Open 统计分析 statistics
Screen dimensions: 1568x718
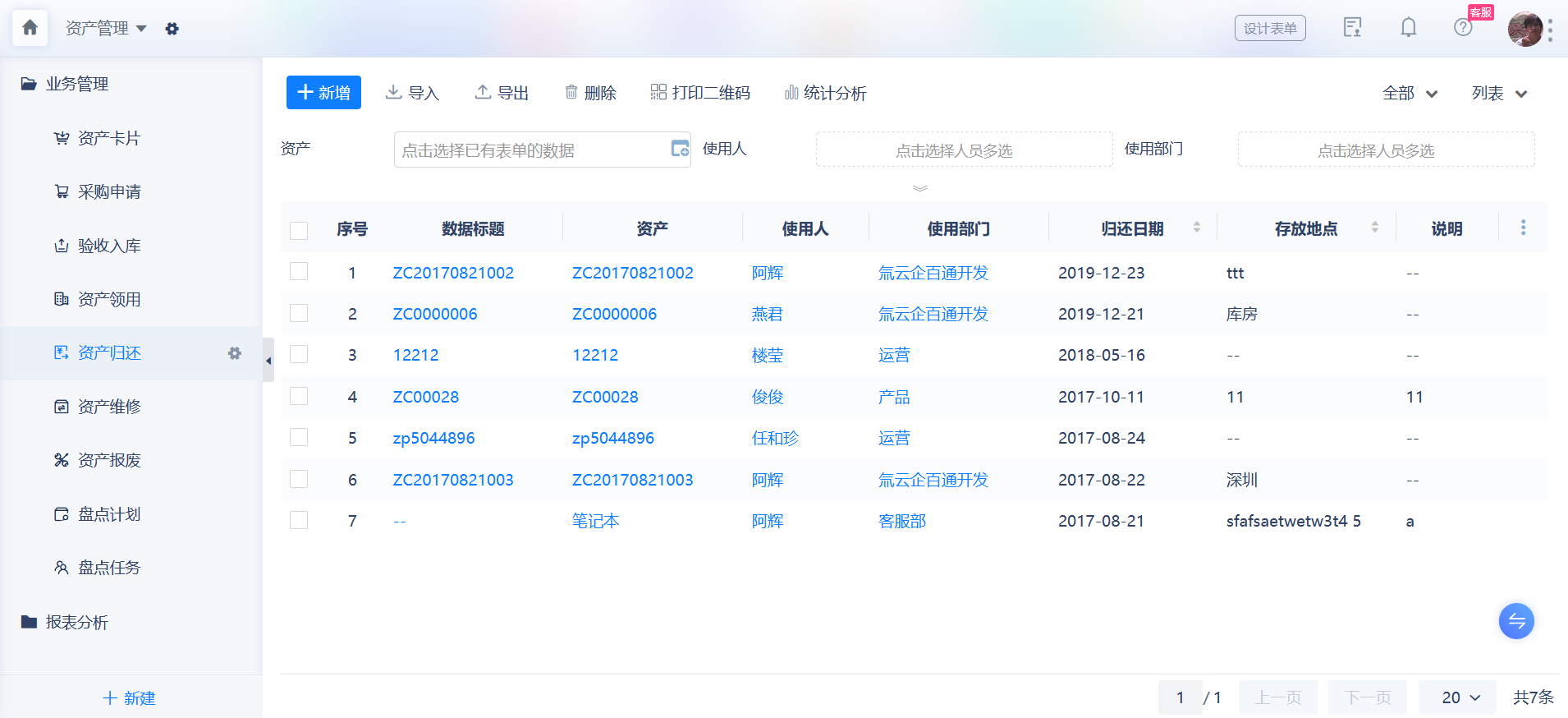point(825,93)
